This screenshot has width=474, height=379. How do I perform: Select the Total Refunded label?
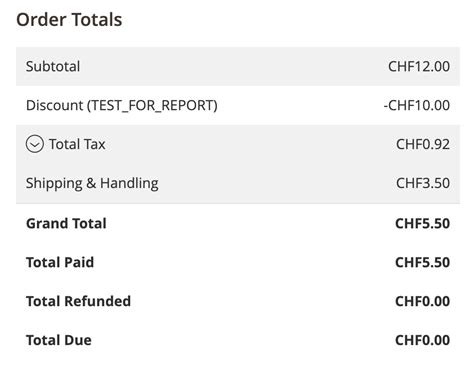pos(78,301)
